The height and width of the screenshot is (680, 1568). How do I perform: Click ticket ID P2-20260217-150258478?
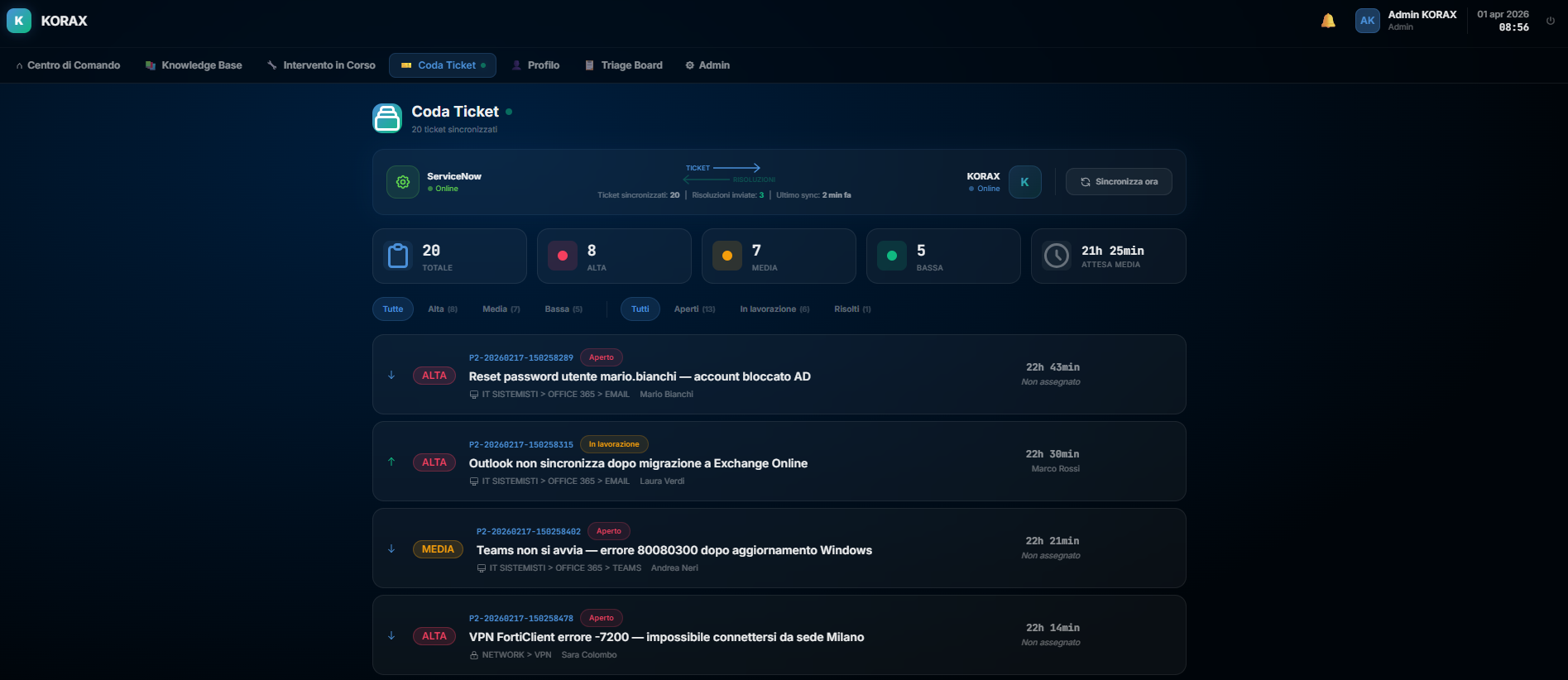click(521, 619)
